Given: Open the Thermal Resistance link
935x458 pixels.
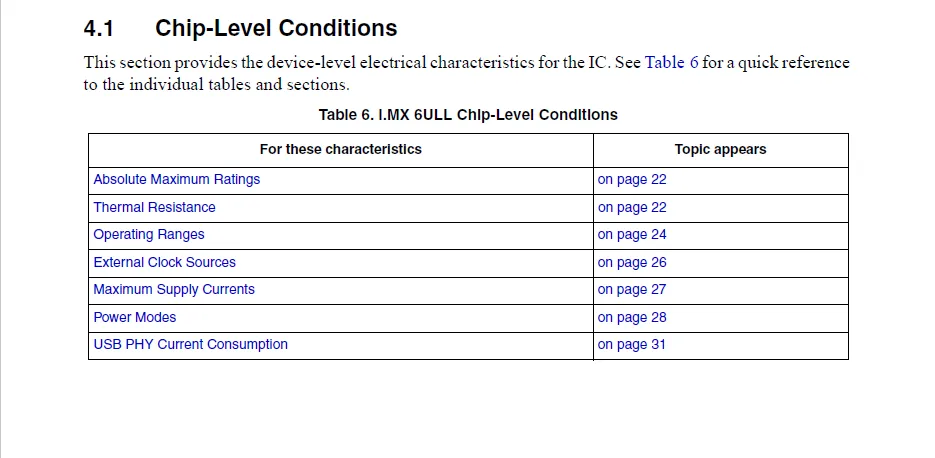Looking at the screenshot, I should click(154, 207).
